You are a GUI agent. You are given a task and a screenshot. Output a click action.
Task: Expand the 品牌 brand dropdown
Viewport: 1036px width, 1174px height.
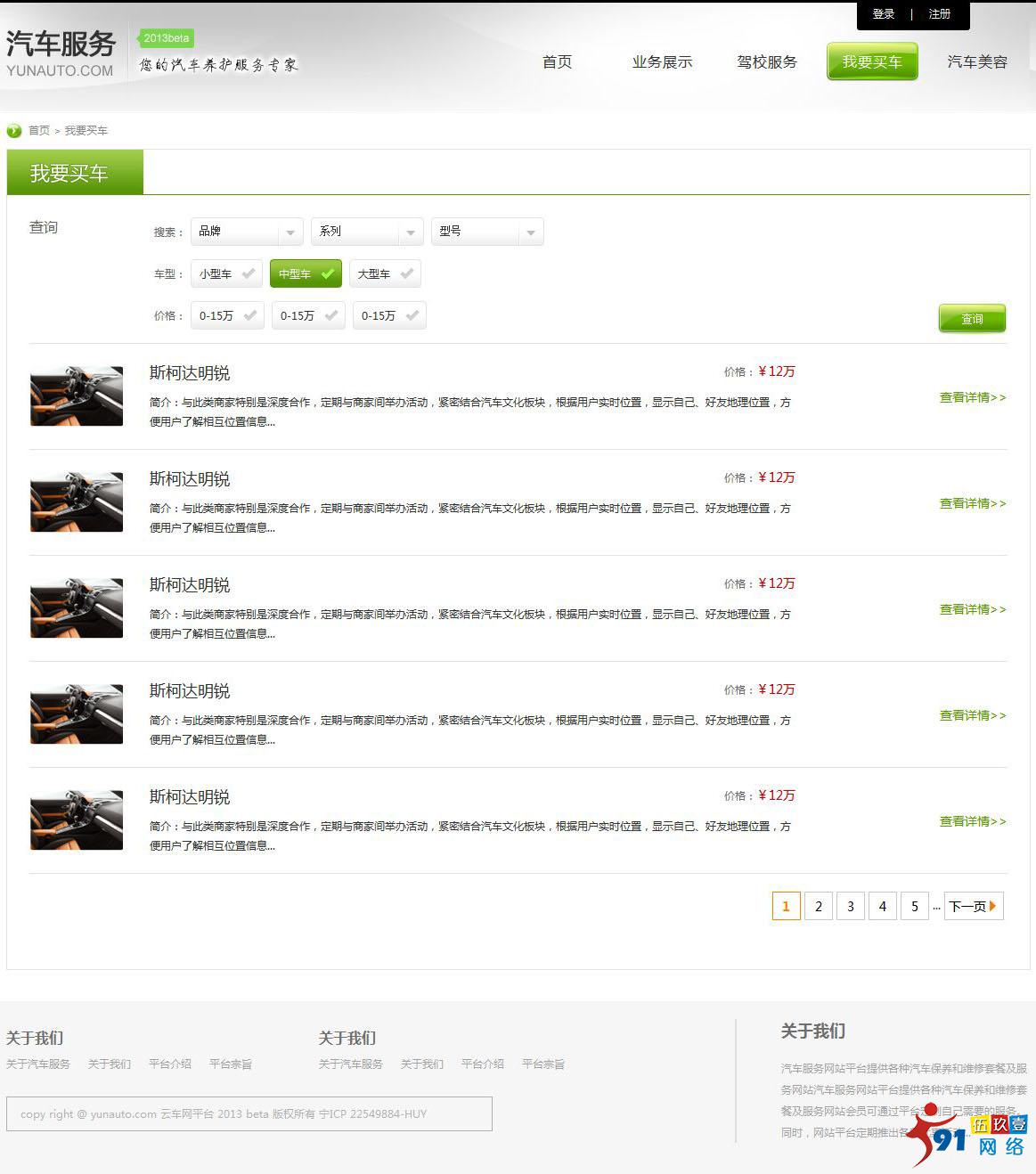coord(247,232)
